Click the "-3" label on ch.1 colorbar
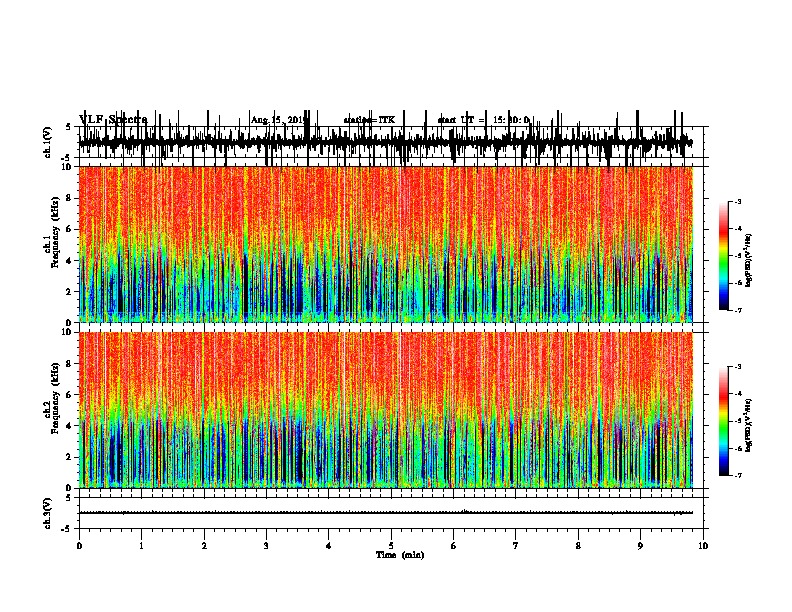Image resolution: width=792 pixels, height=612 pixels. 737,201
